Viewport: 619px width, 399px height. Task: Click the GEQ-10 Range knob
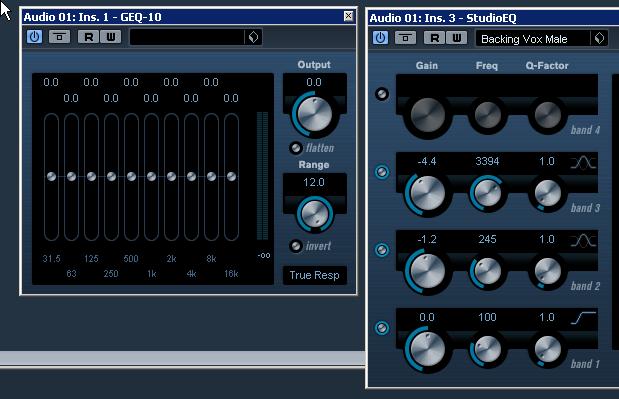(x=315, y=214)
